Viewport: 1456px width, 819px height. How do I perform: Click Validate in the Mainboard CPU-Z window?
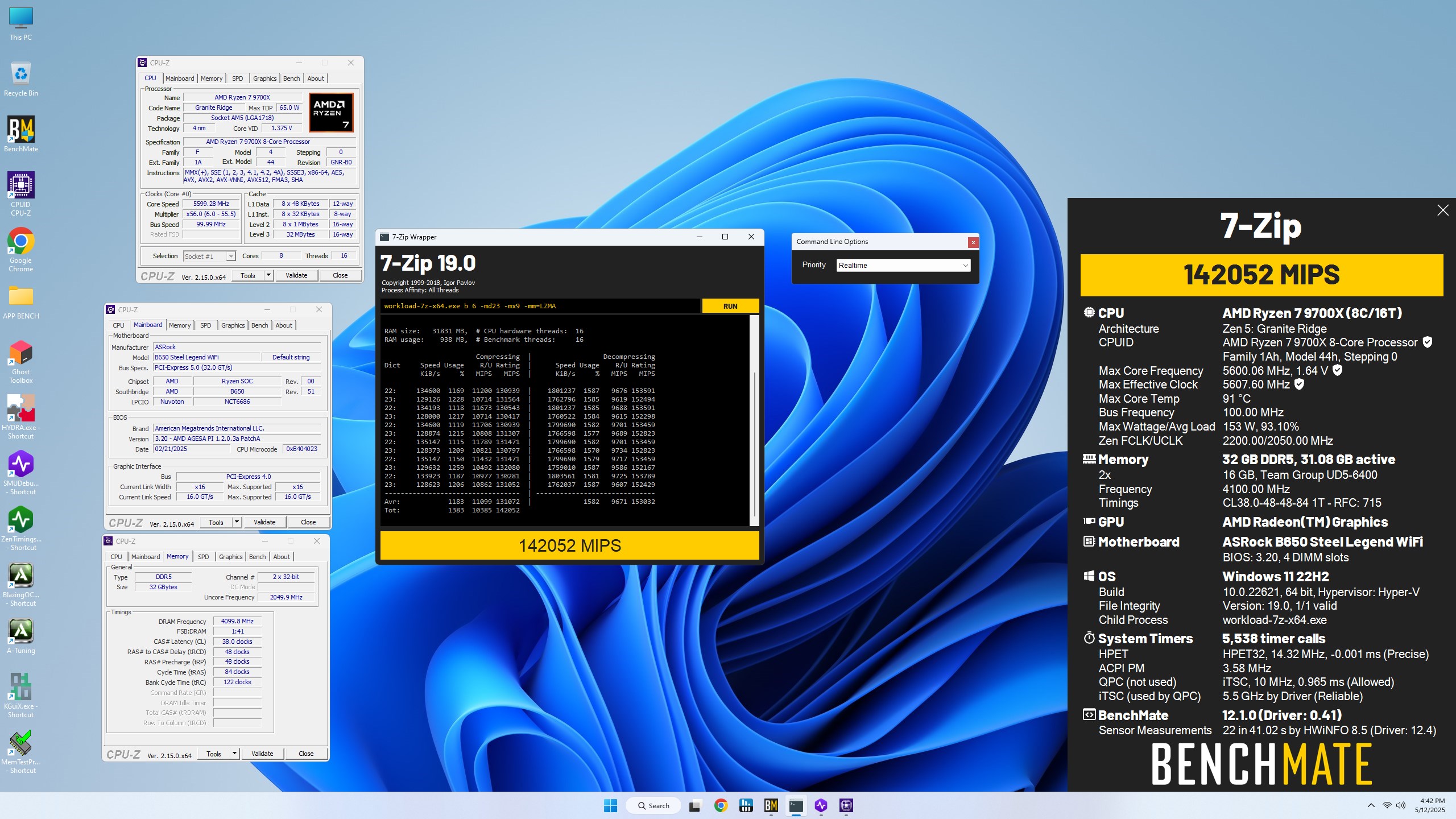(x=264, y=522)
